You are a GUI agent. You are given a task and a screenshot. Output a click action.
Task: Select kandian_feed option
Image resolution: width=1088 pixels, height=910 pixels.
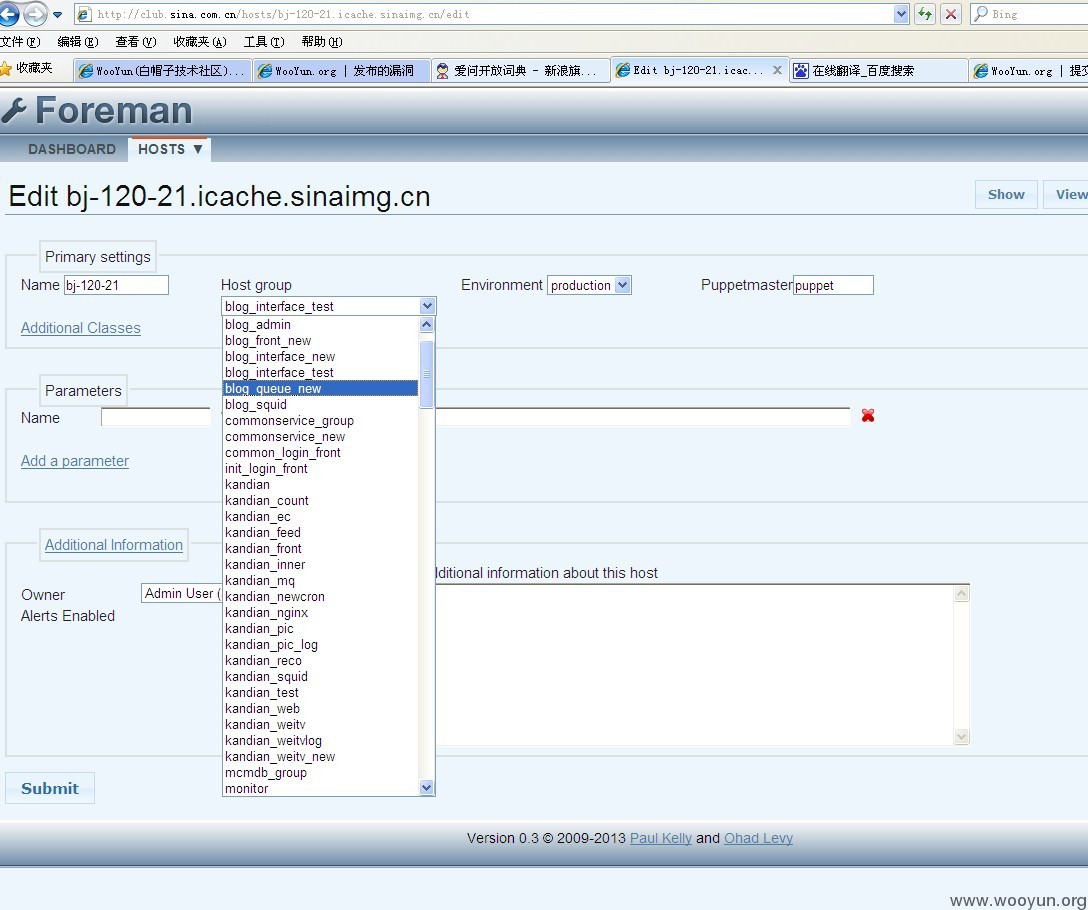click(321, 532)
